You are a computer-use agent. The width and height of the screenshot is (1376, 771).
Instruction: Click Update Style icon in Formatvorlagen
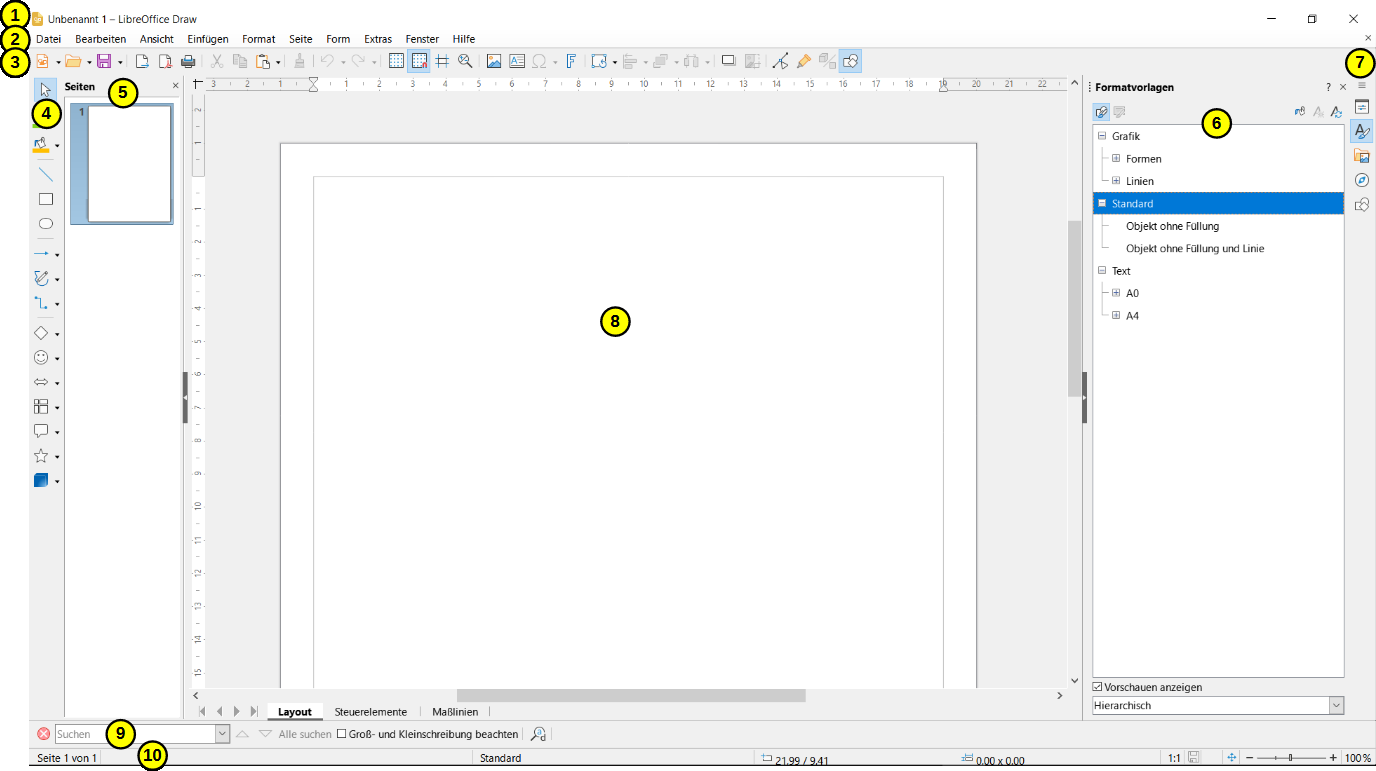(1336, 112)
